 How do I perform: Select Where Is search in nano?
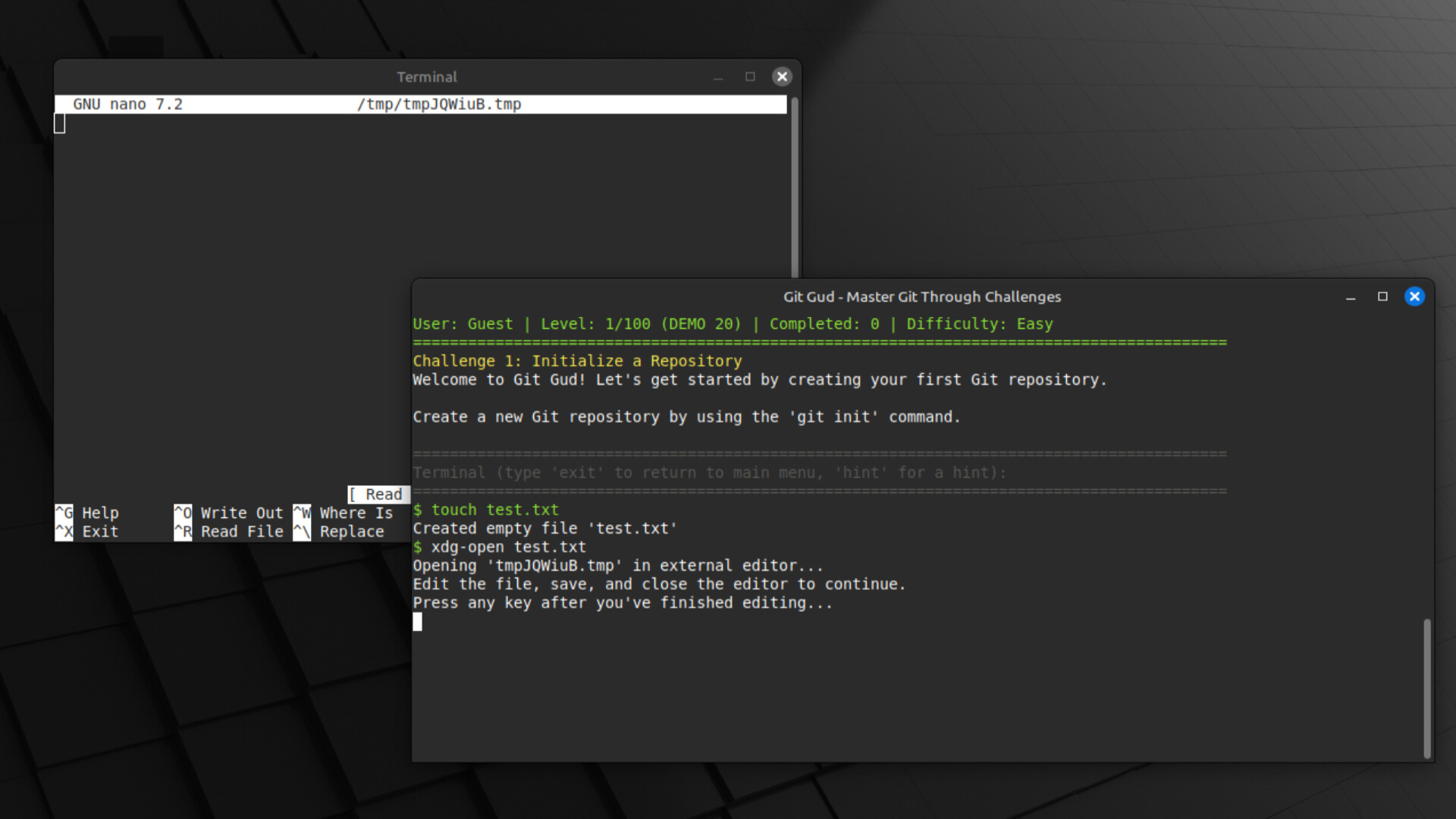(x=355, y=513)
